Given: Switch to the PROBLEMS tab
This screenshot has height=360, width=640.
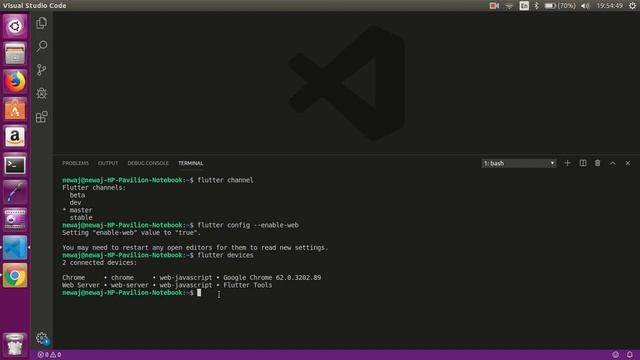Looking at the screenshot, I should [76, 163].
